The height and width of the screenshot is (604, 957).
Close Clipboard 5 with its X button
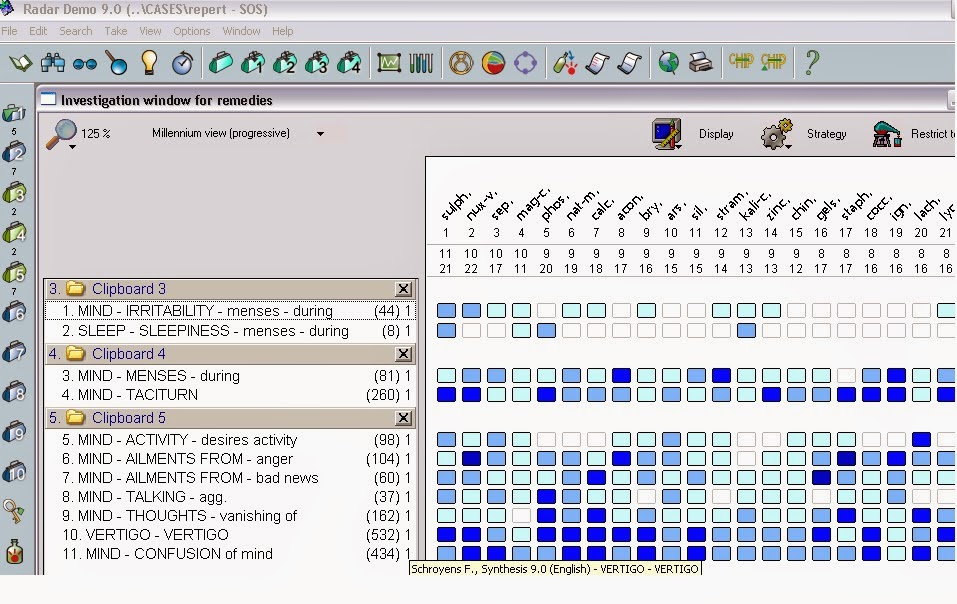(403, 418)
